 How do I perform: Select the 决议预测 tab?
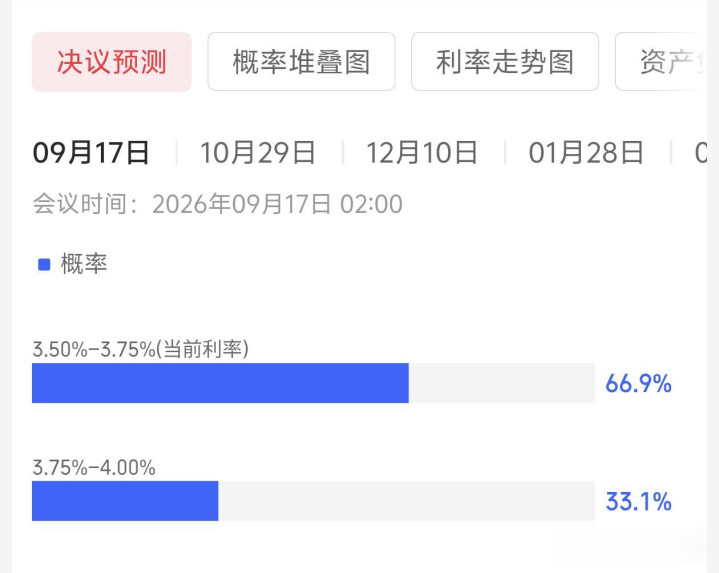click(111, 62)
